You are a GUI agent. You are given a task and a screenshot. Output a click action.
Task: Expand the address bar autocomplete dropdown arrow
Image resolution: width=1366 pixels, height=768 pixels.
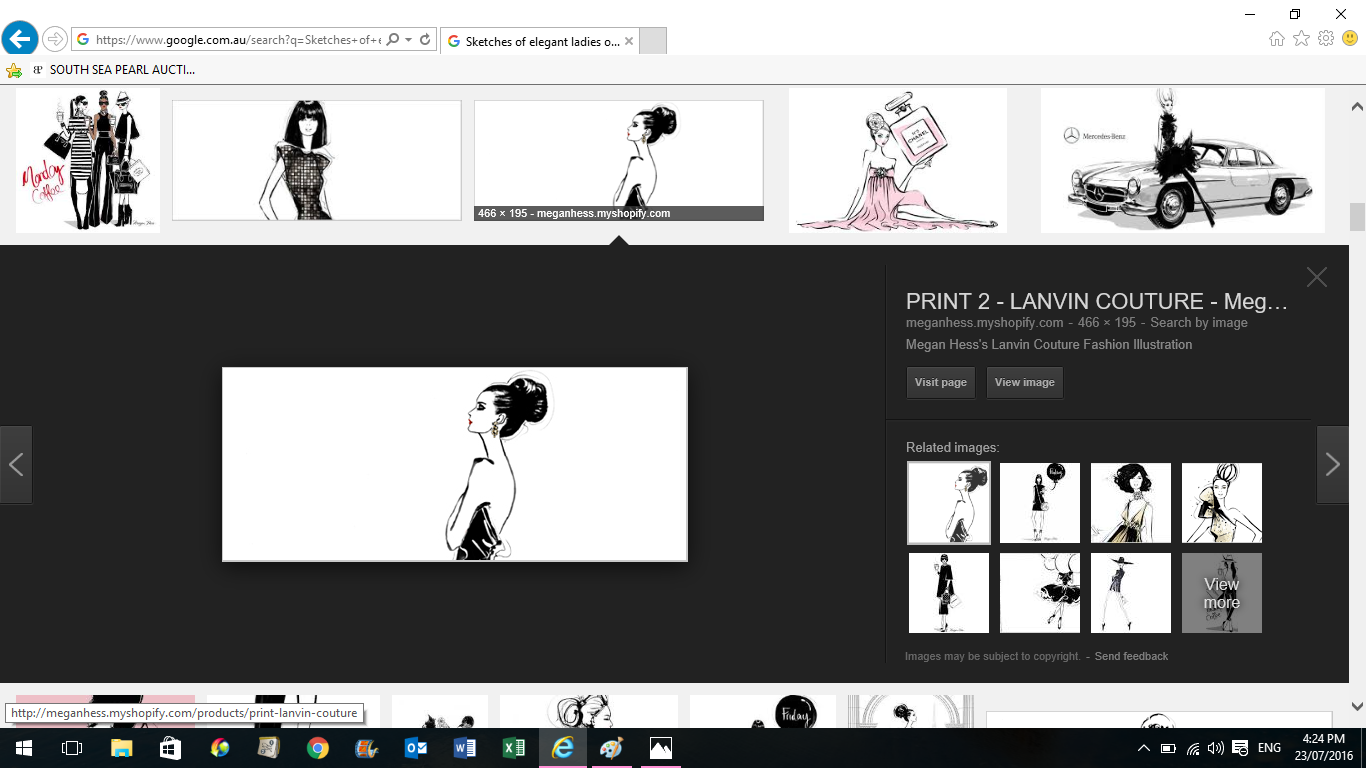409,40
